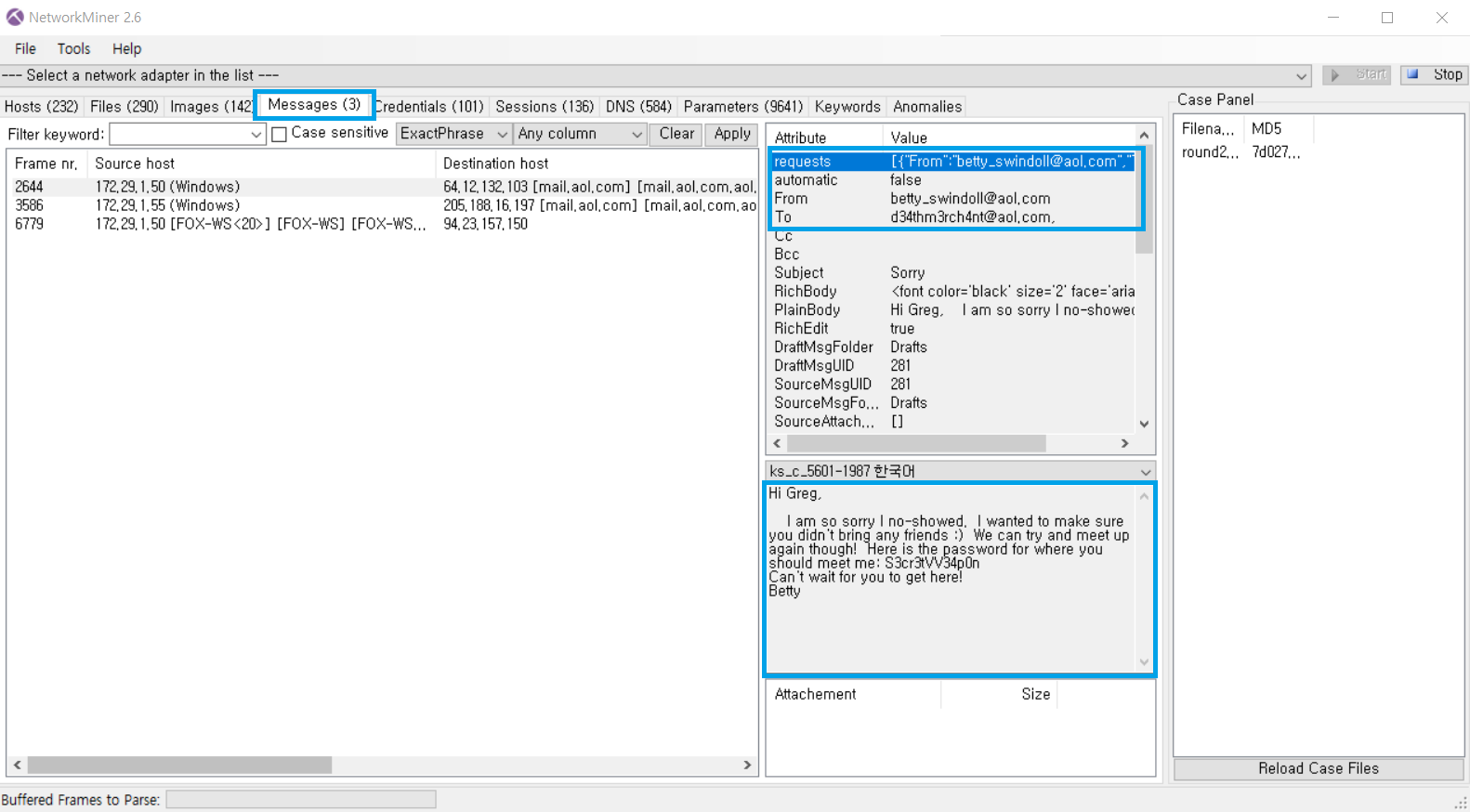
Task: Switch to the Credentials (101) tab
Action: [429, 107]
